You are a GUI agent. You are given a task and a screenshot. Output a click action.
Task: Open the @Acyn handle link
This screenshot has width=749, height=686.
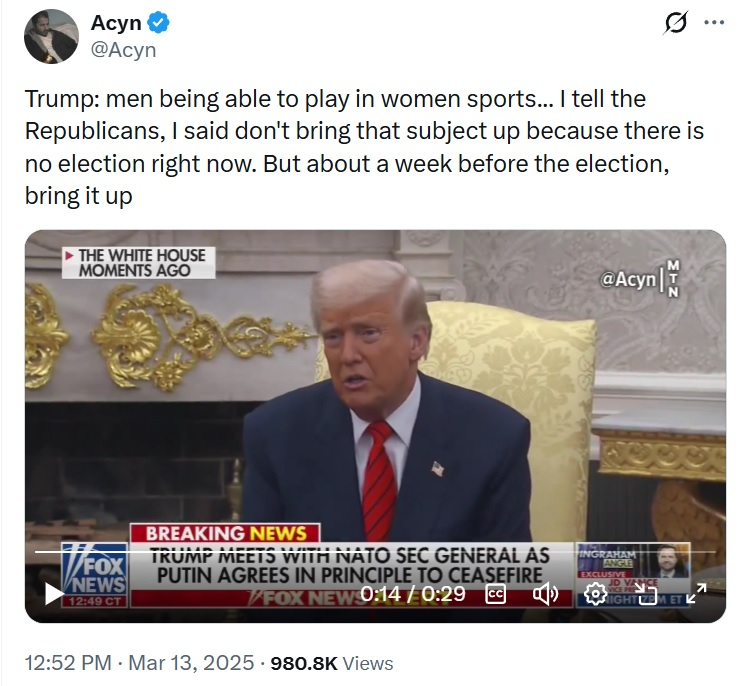coord(123,49)
